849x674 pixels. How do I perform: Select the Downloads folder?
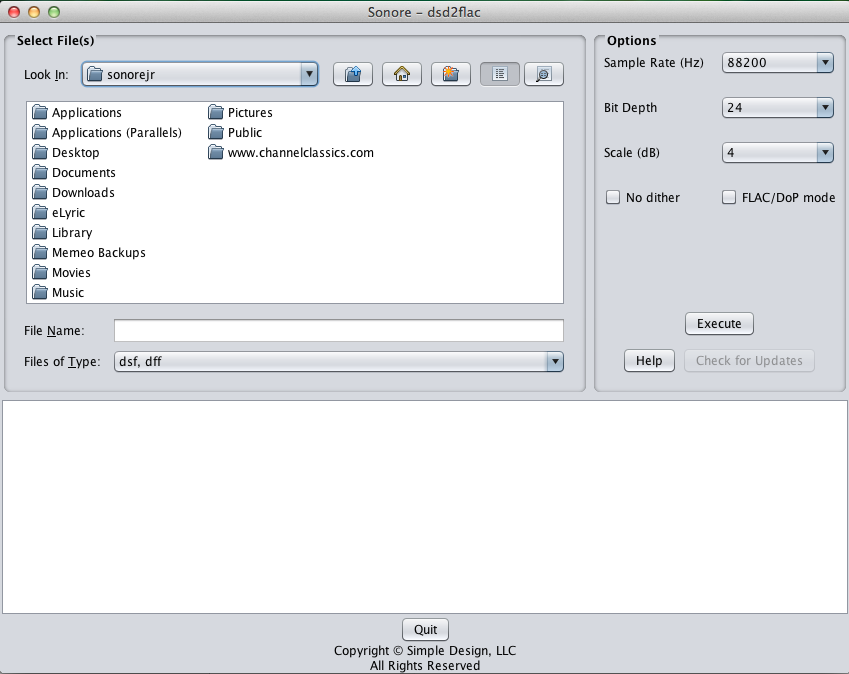tap(82, 192)
